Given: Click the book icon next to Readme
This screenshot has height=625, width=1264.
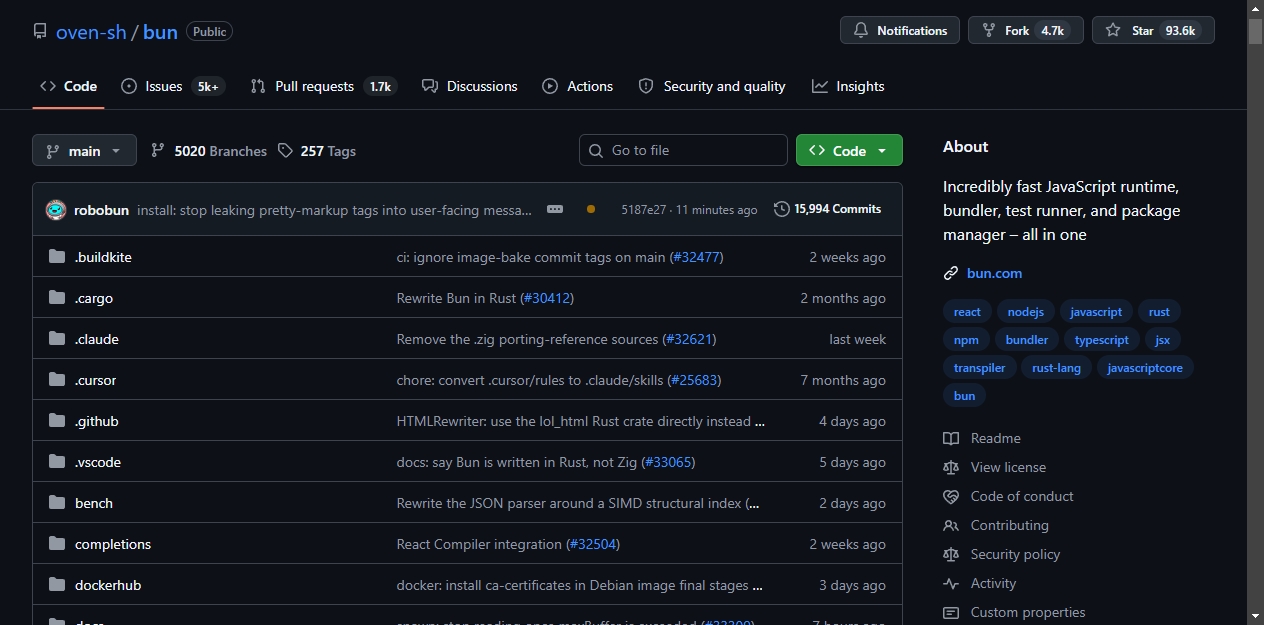Looking at the screenshot, I should pos(951,438).
